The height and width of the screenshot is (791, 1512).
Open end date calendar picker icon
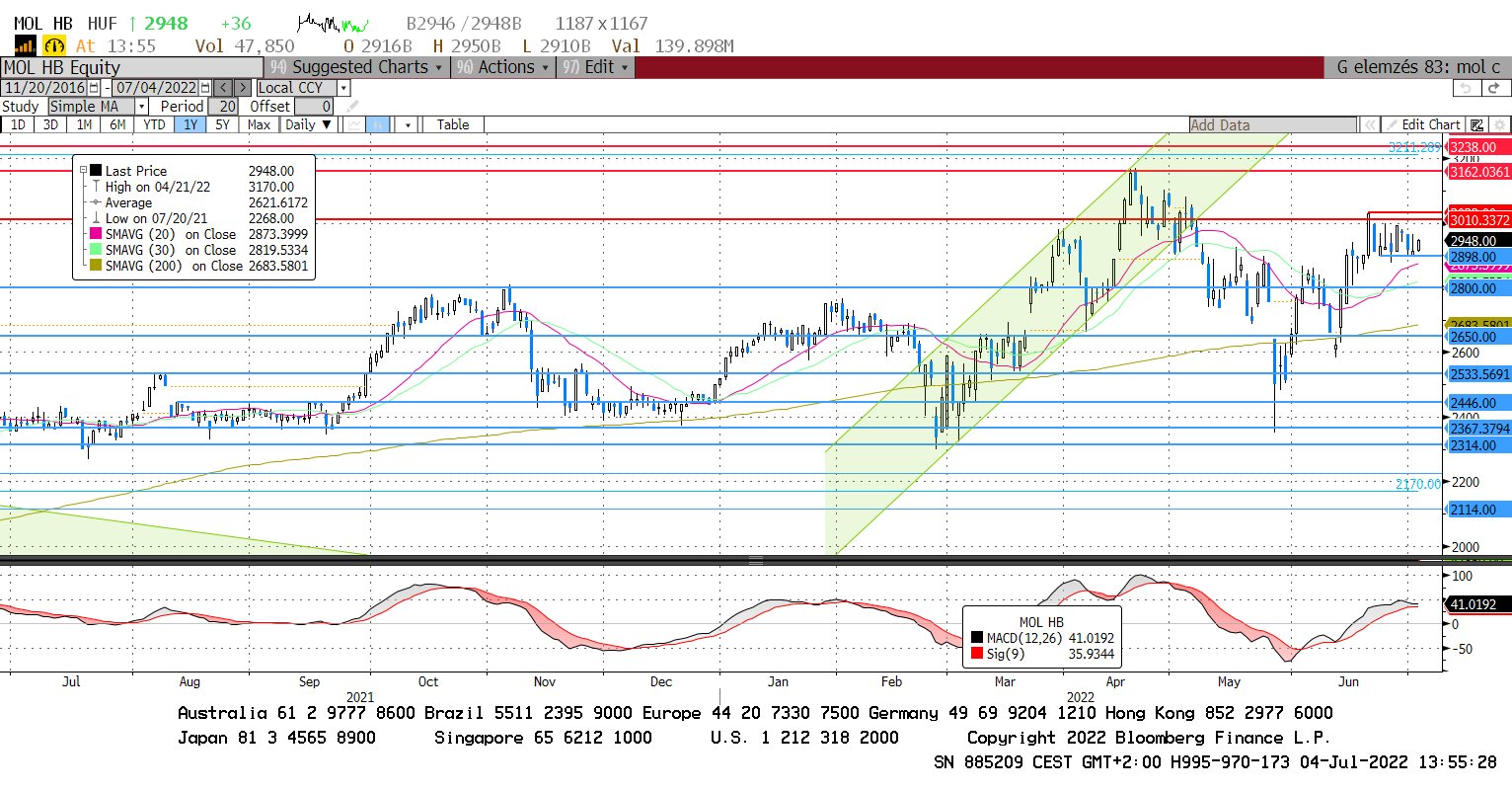point(204,88)
